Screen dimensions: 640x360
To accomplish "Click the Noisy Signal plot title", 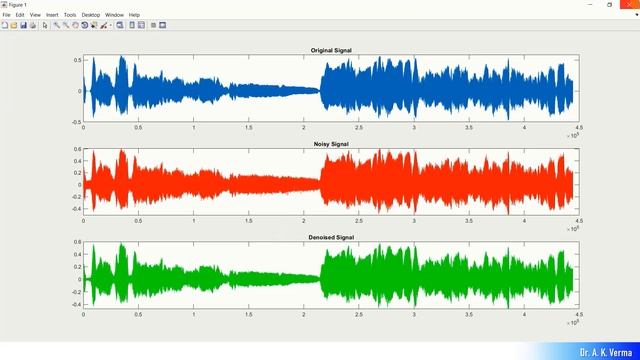I will click(331, 144).
